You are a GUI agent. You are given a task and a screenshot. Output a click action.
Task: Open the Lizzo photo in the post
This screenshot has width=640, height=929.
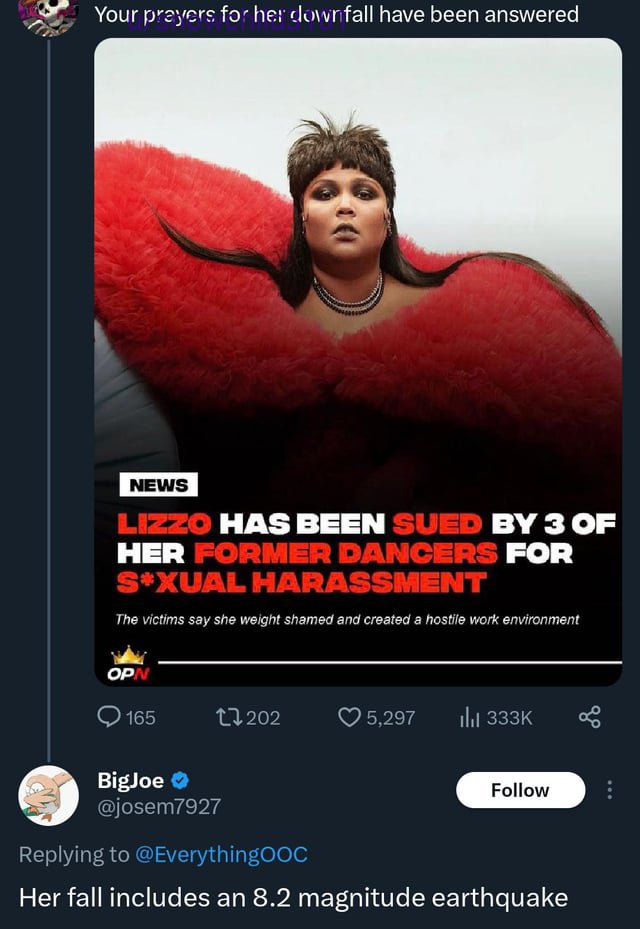(x=358, y=361)
